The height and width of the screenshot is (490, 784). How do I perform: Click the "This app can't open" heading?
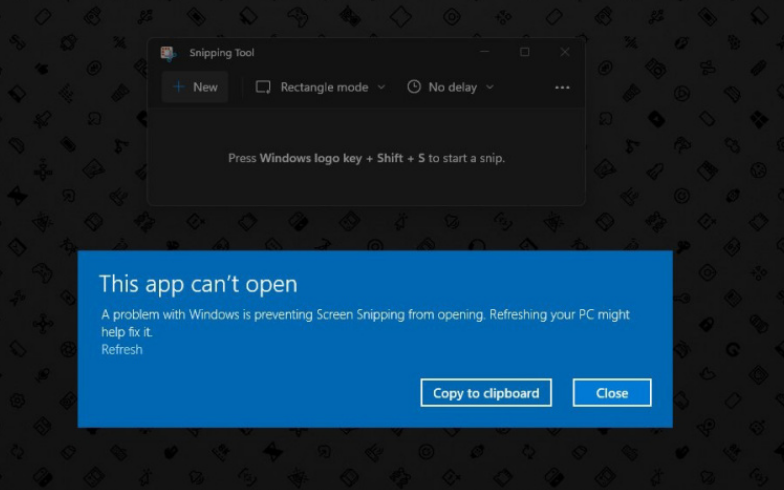[x=198, y=284]
